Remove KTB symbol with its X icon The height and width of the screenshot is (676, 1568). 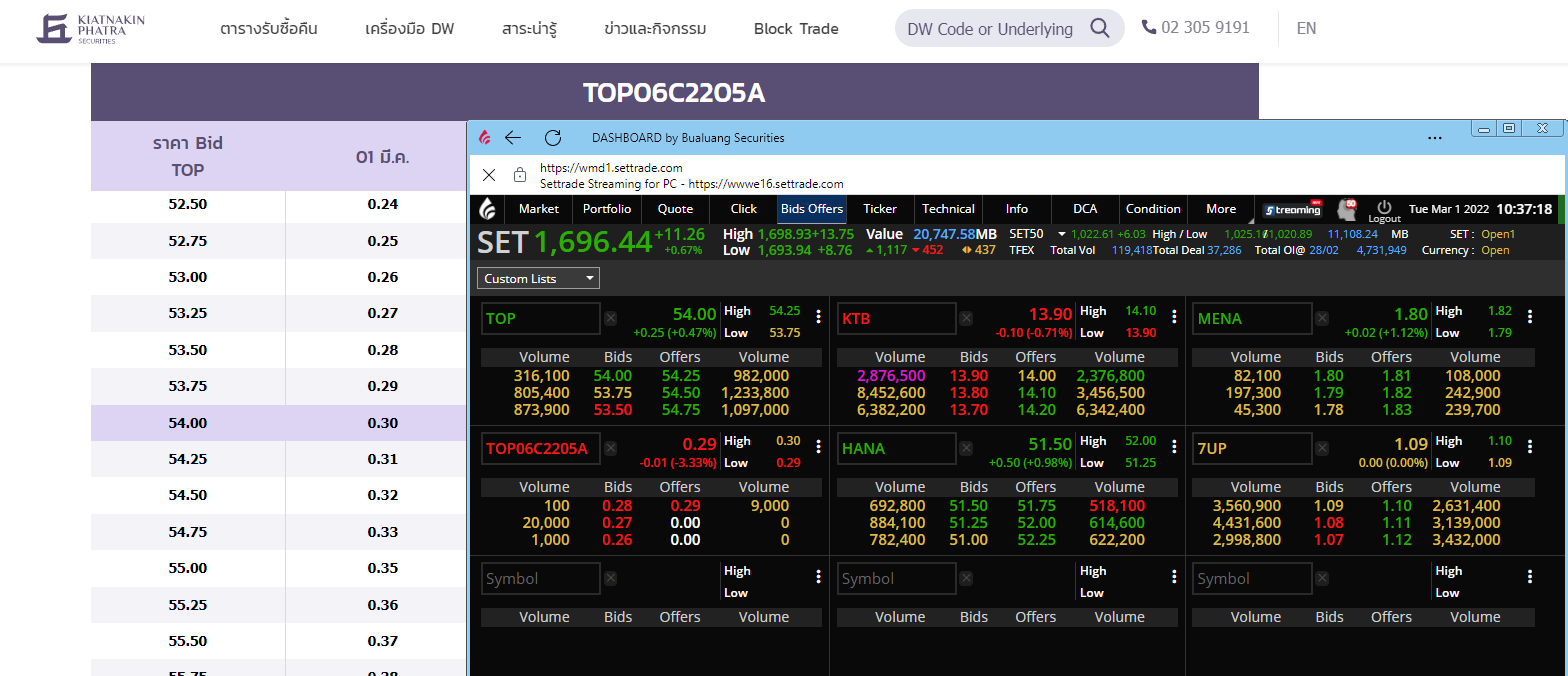[966, 319]
